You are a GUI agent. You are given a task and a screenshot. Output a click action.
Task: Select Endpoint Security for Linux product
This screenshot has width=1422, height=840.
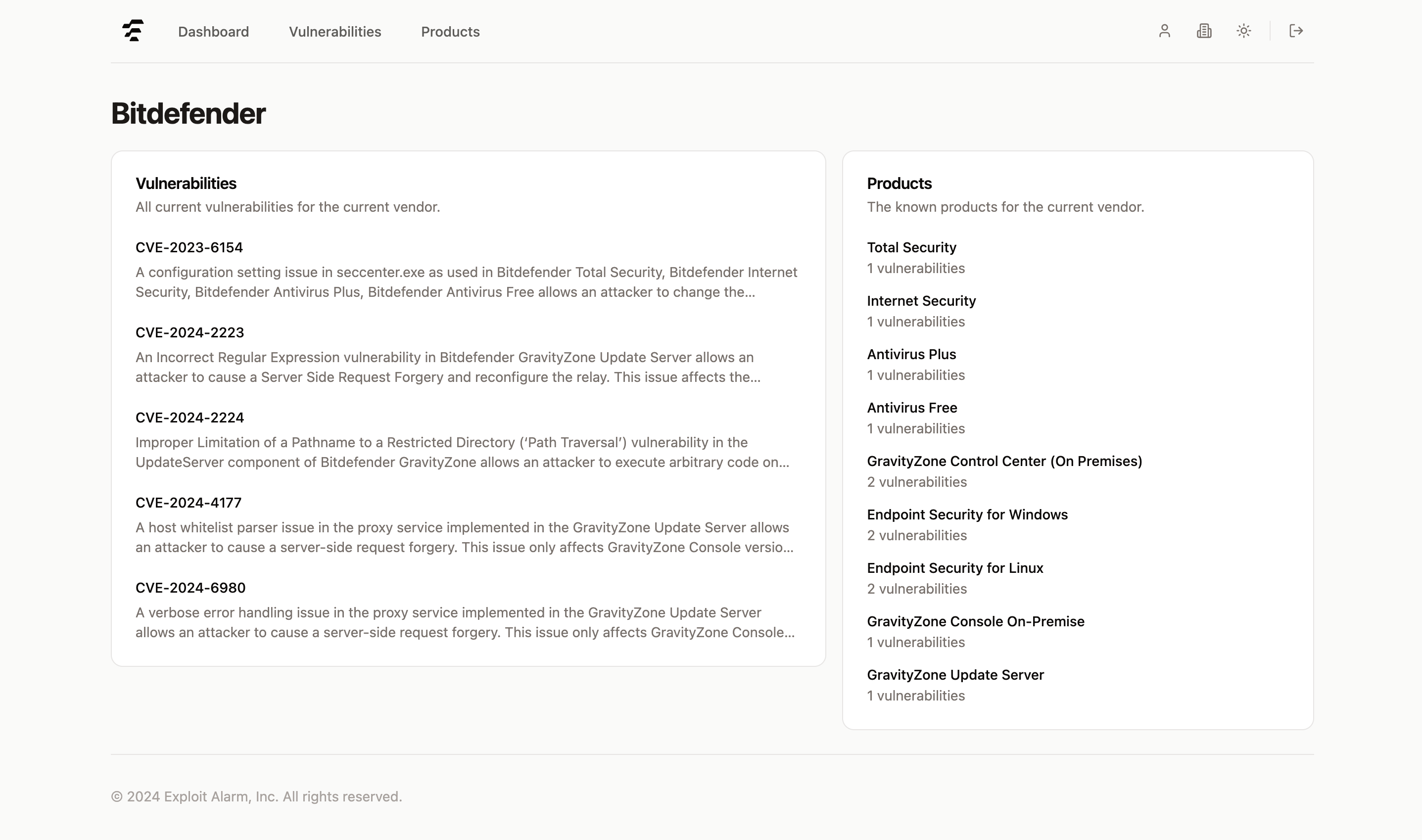955,568
